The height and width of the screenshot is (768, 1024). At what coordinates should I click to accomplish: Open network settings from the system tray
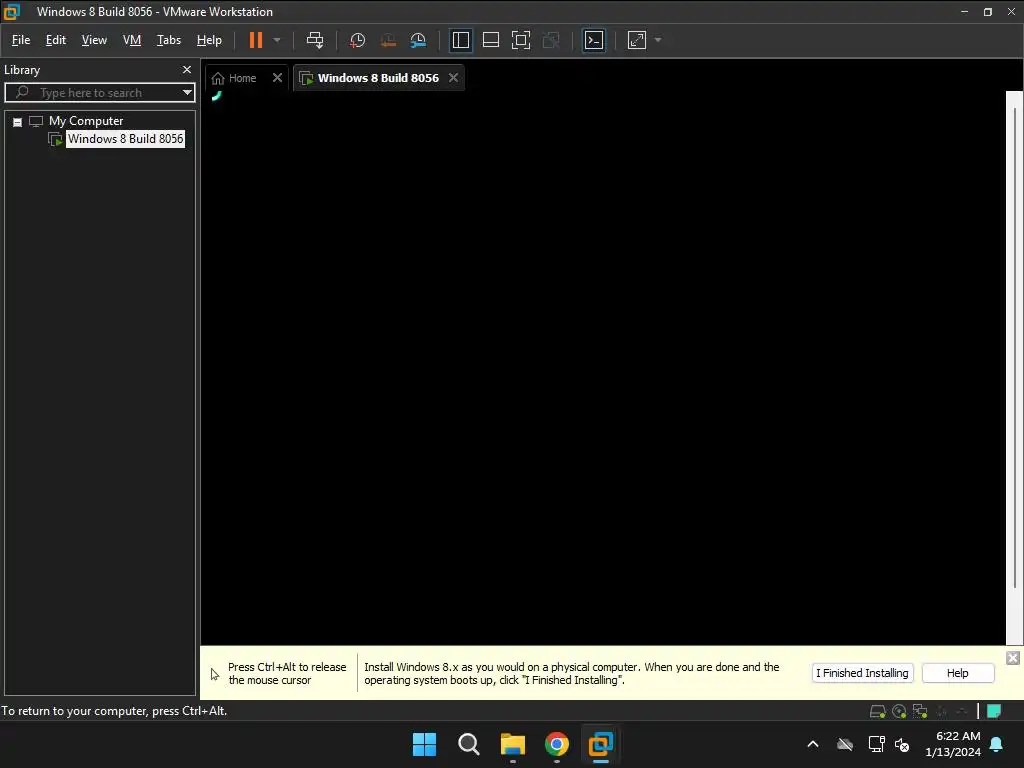(876, 744)
